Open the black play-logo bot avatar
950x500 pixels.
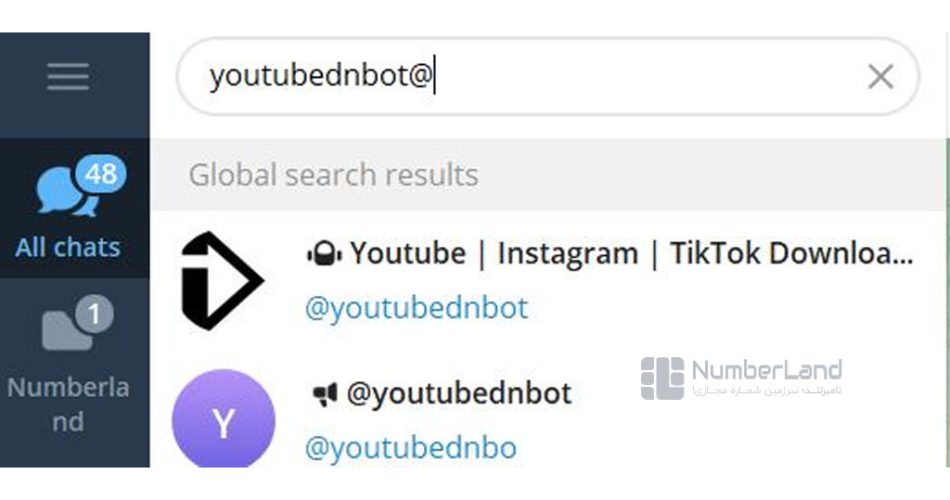tap(221, 281)
